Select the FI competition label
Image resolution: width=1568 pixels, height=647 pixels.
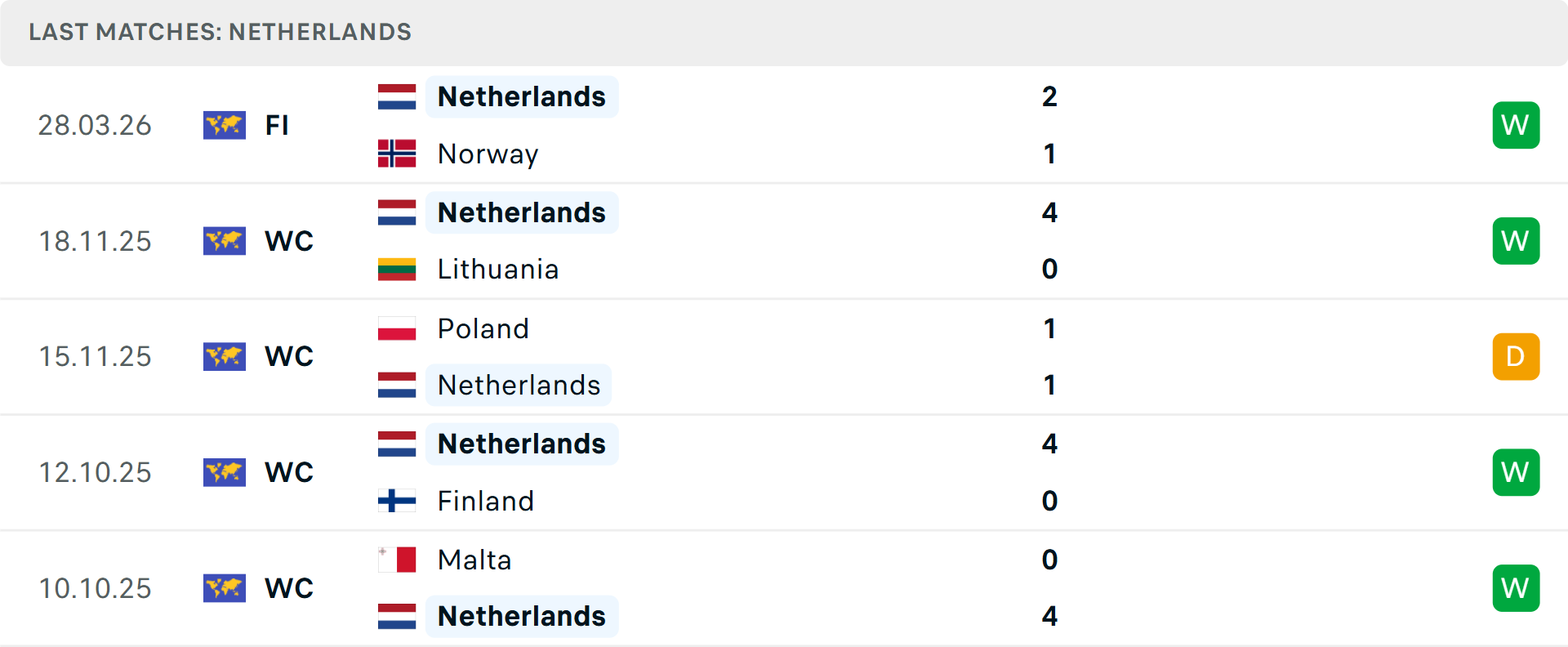(x=277, y=125)
